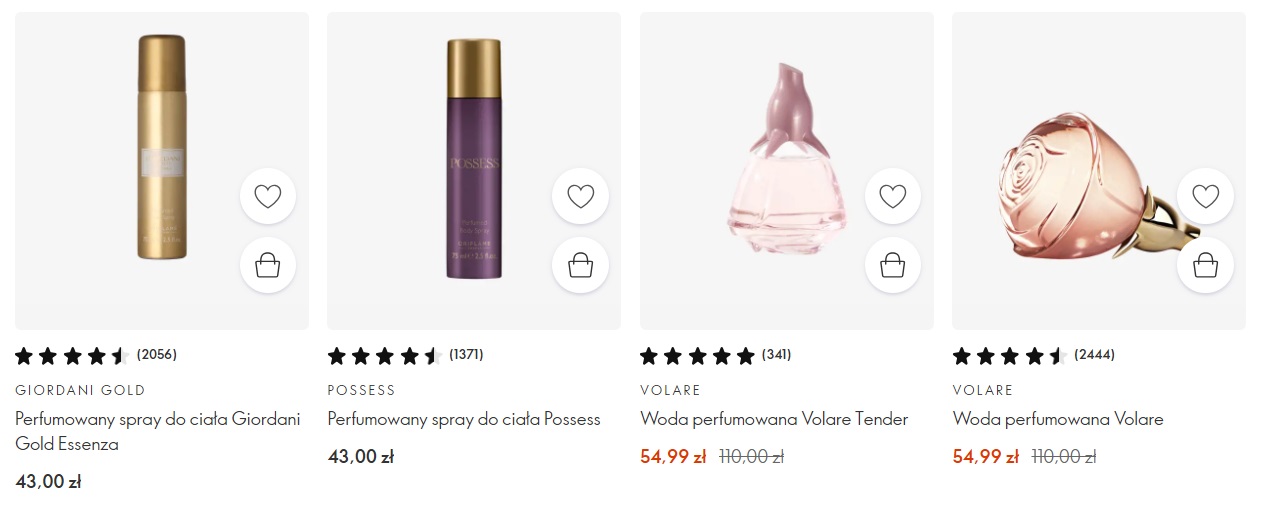Open the purple Possess spray image
Image resolution: width=1263 pixels, height=509 pixels.
[473, 160]
